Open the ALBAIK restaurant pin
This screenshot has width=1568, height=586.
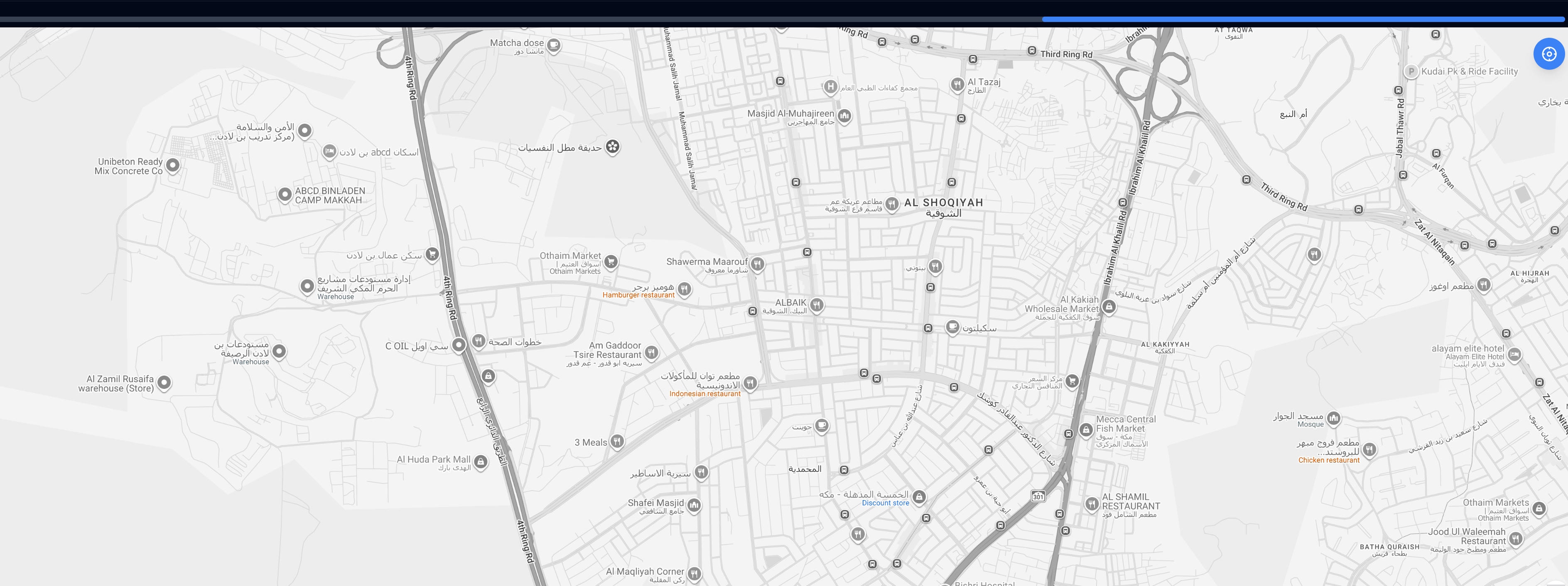[x=816, y=305]
